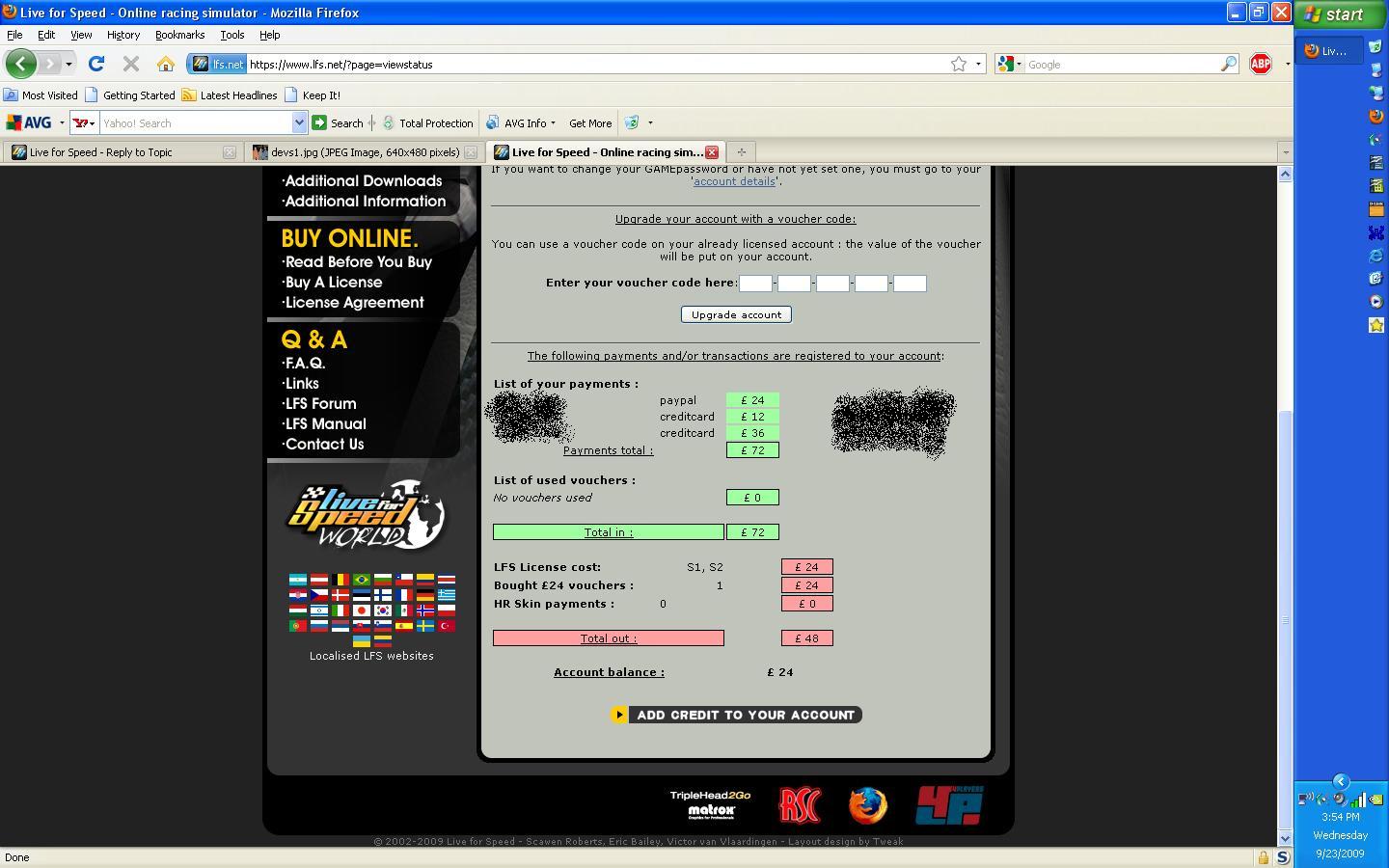
Task: Select the Sweden flag localised site
Action: coord(425,626)
